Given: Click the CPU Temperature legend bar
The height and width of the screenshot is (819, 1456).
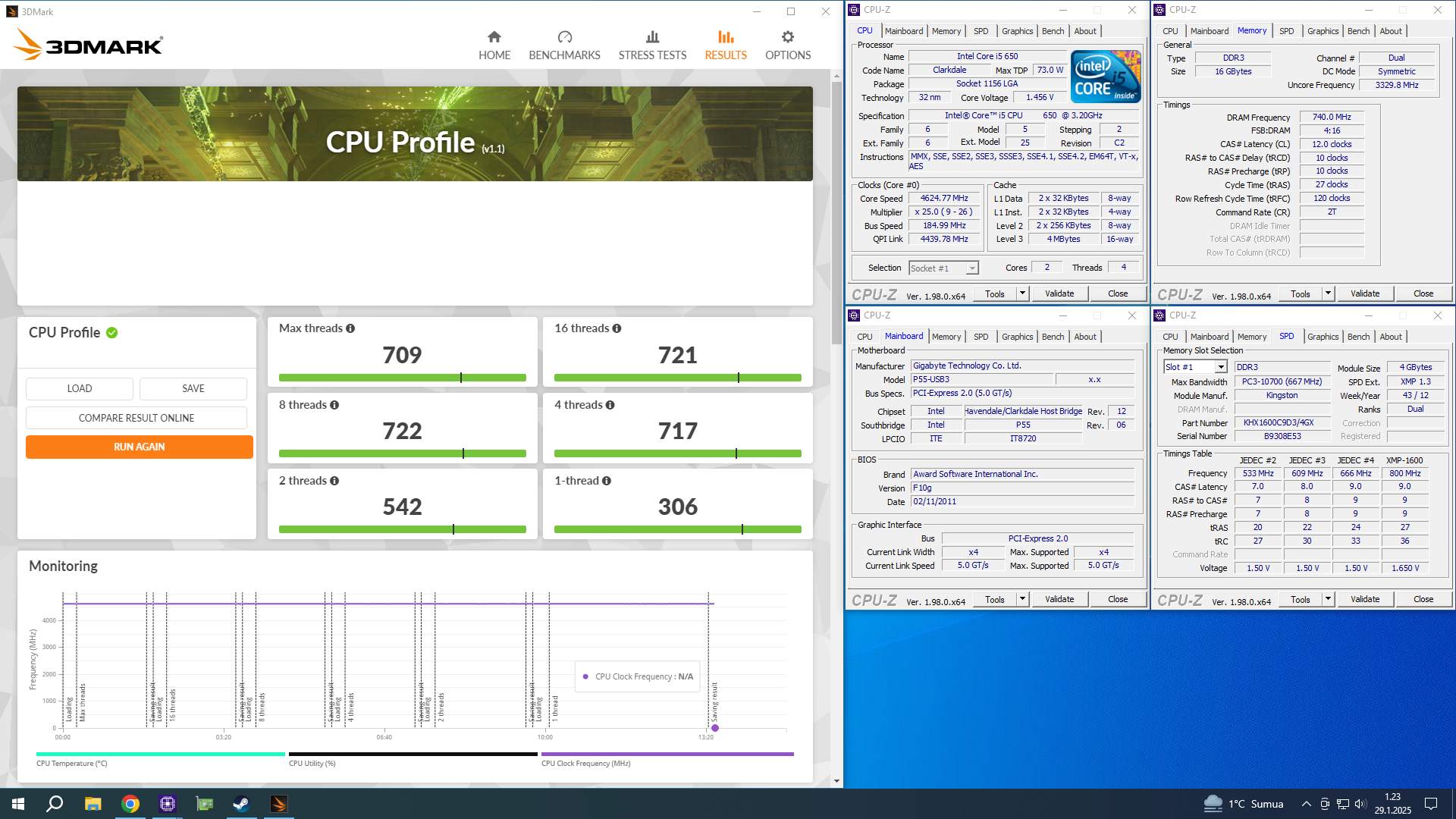Looking at the screenshot, I should tap(161, 755).
